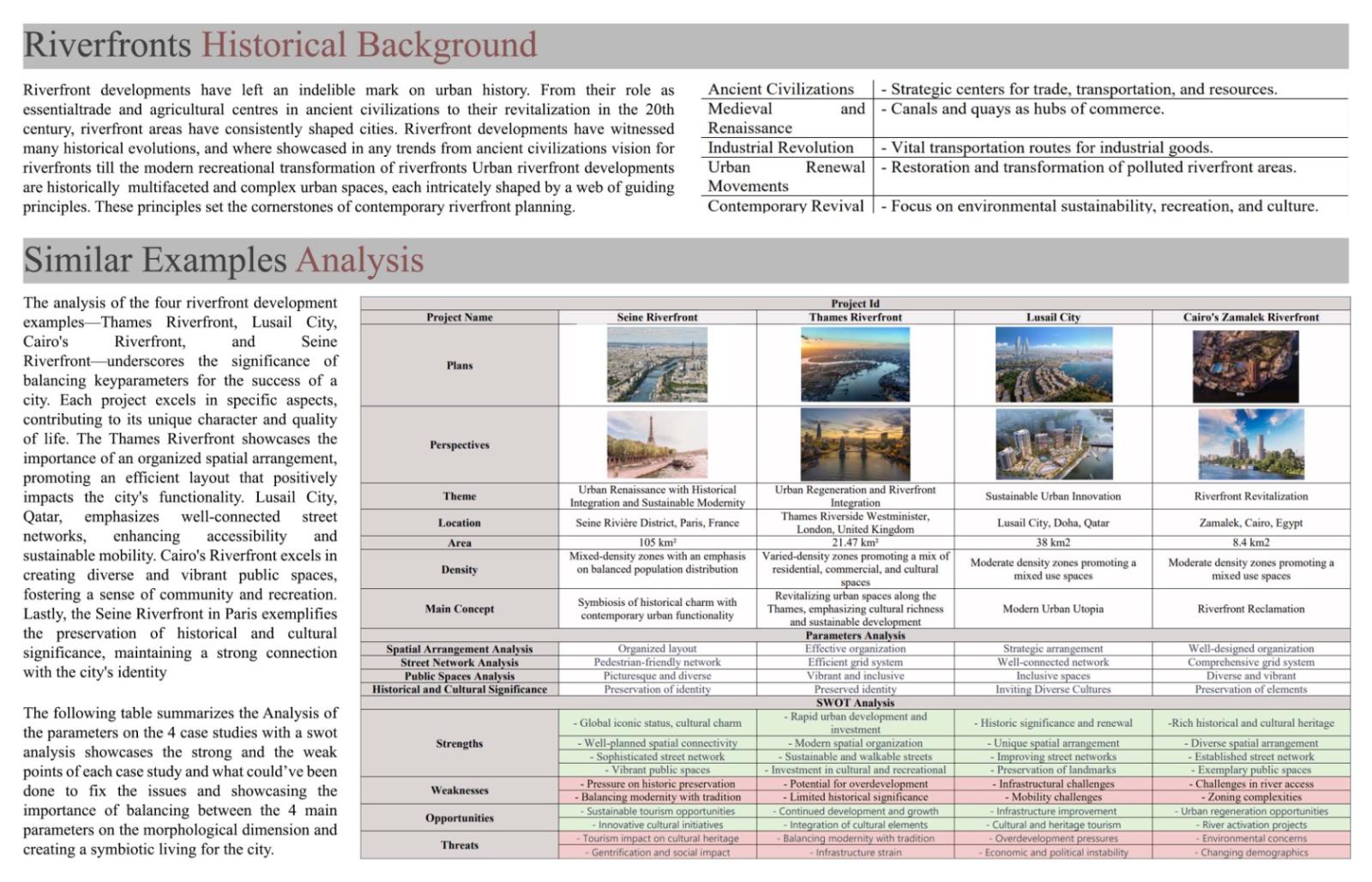Click the Modern Urban Utopia cell
This screenshot has height=882, width=1372.
coord(1053,609)
